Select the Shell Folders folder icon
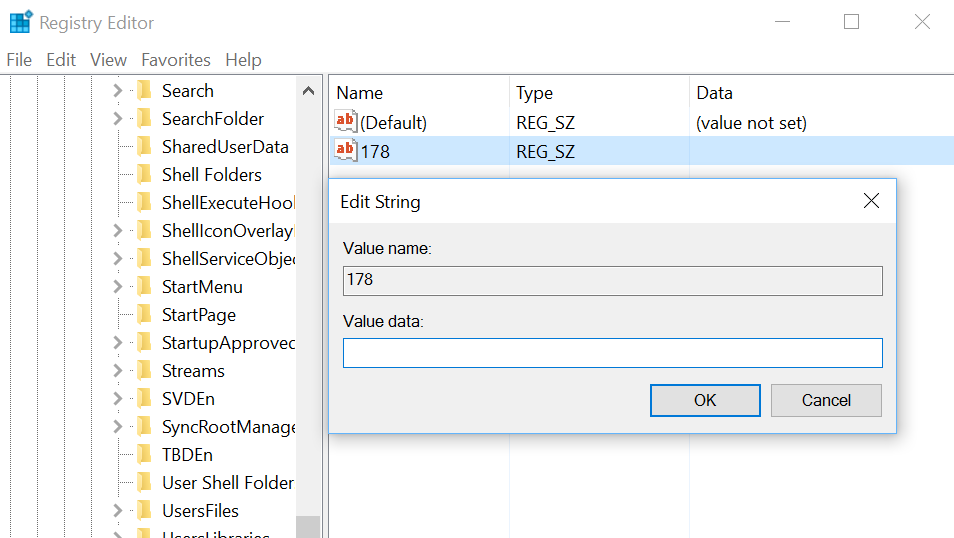Image resolution: width=954 pixels, height=538 pixels. pos(145,175)
